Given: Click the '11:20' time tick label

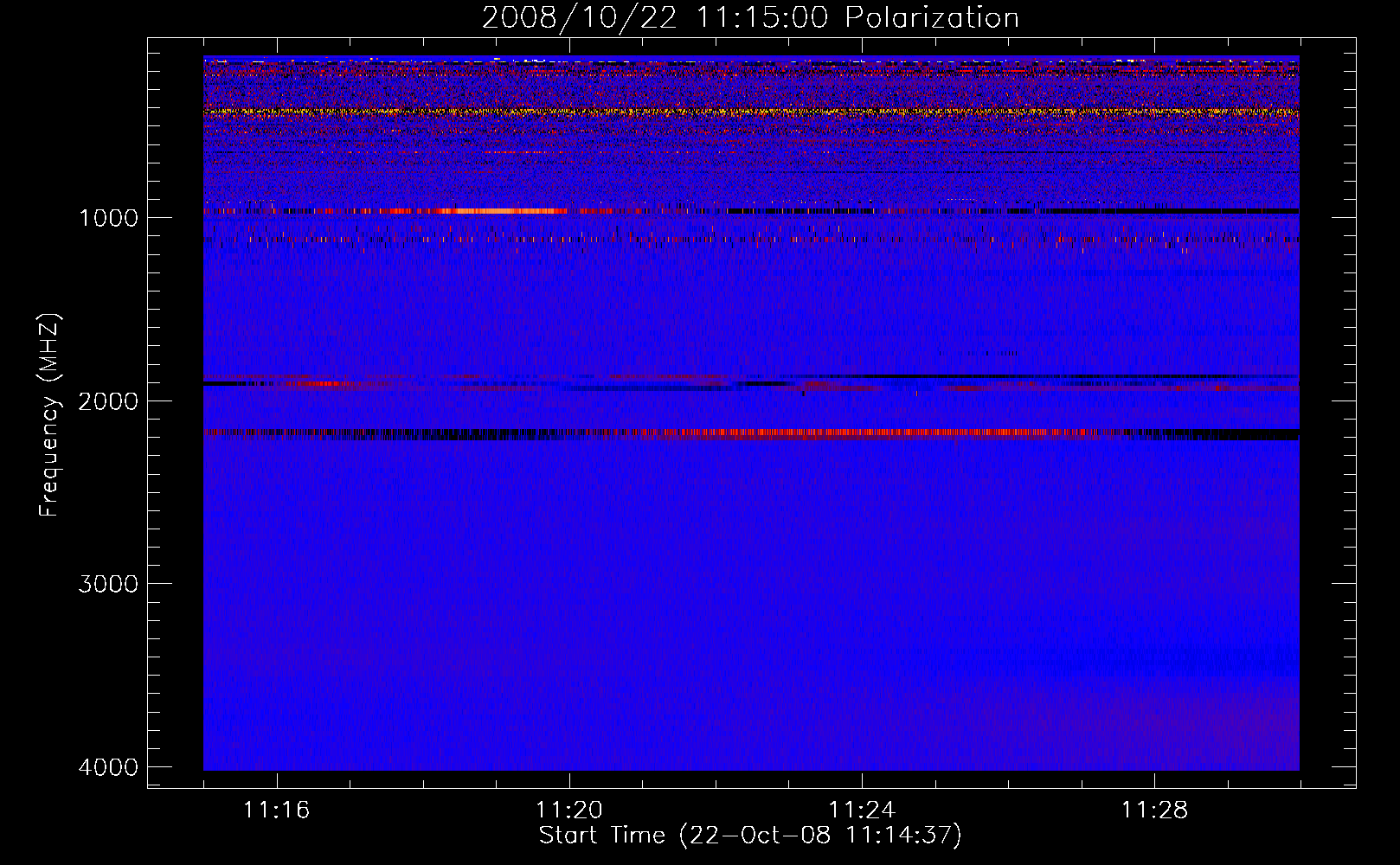Looking at the screenshot, I should [569, 810].
